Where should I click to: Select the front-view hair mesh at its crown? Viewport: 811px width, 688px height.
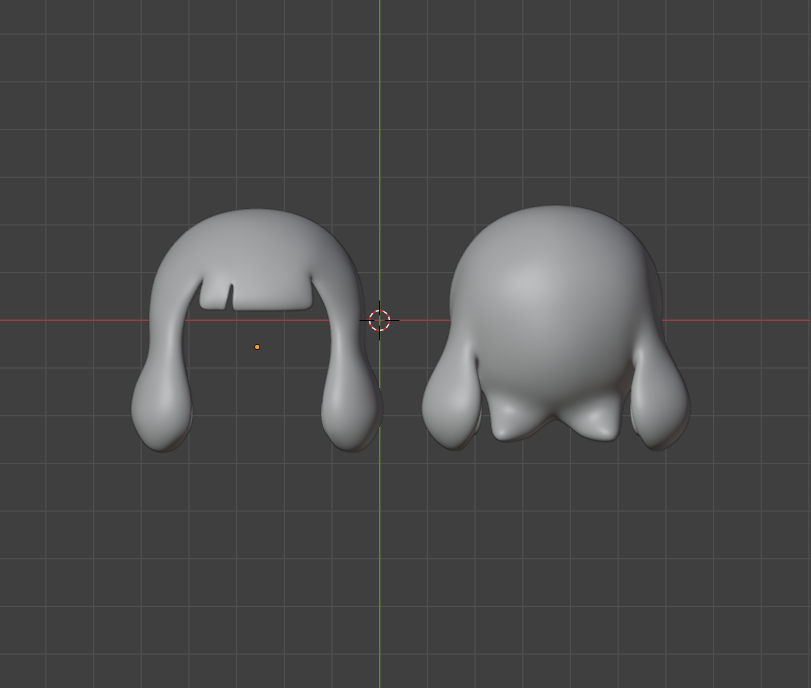(x=255, y=230)
